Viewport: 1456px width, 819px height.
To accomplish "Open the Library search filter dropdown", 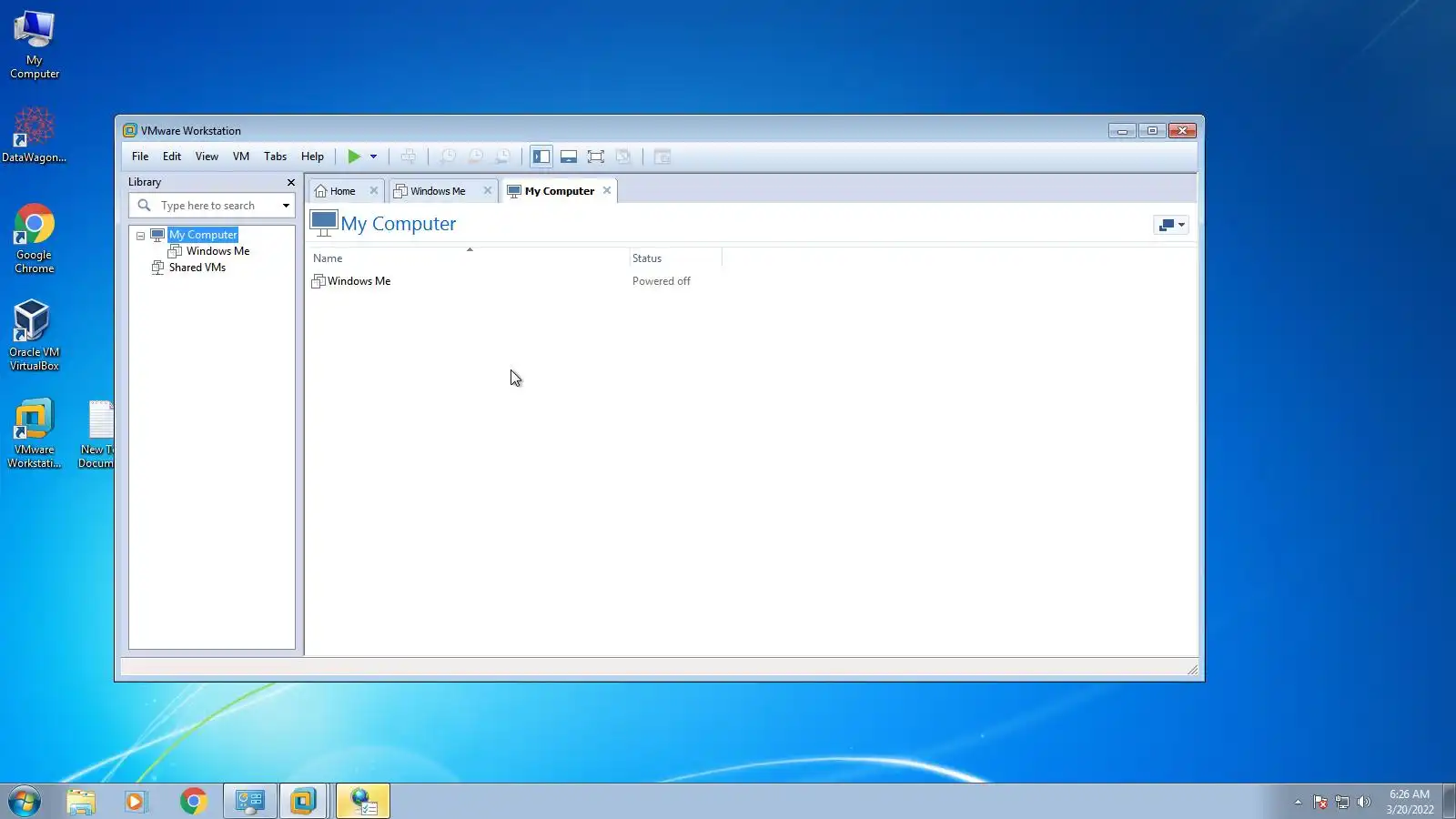I will (x=286, y=206).
